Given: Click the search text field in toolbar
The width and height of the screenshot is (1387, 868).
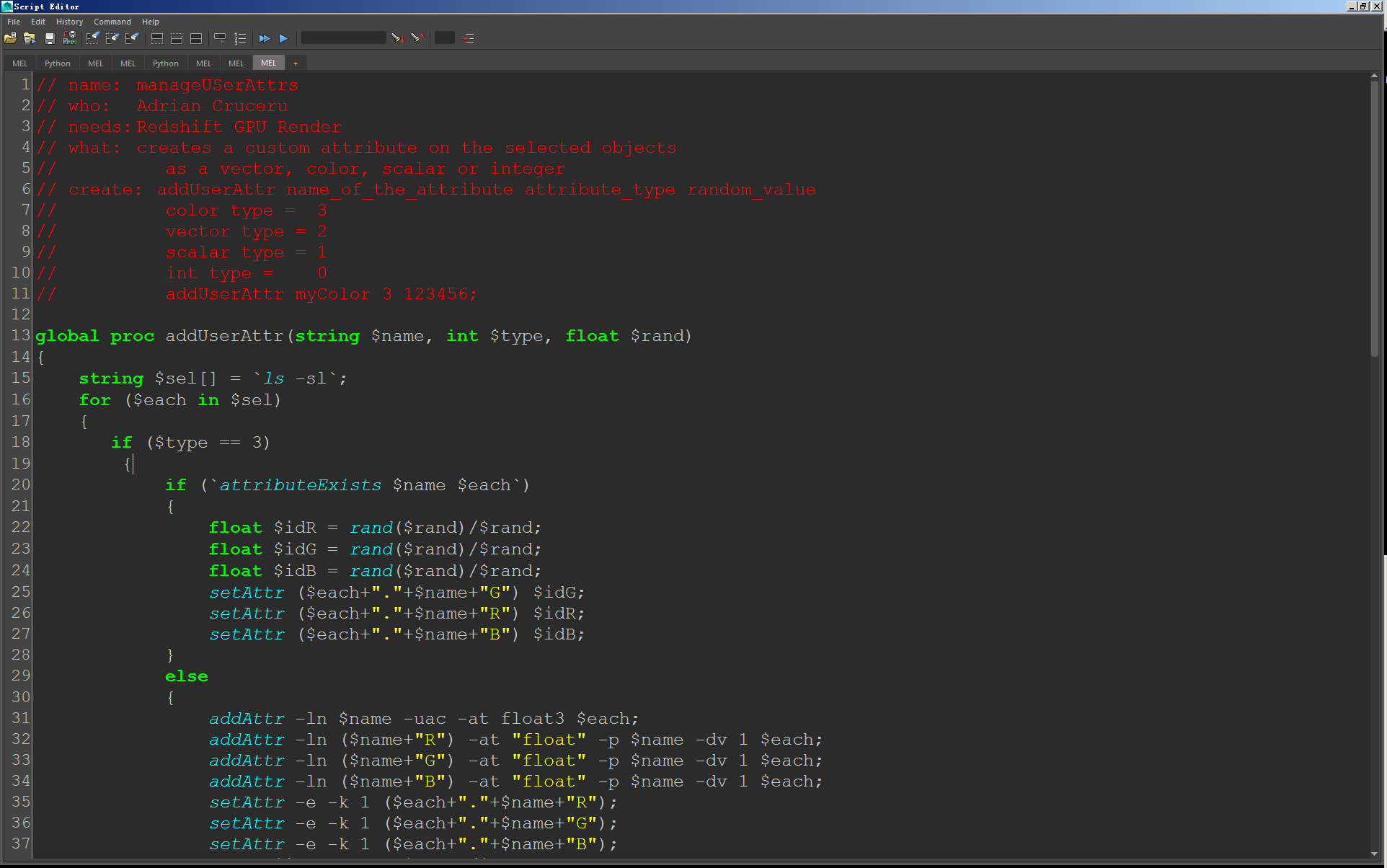Looking at the screenshot, I should pyautogui.click(x=343, y=38).
